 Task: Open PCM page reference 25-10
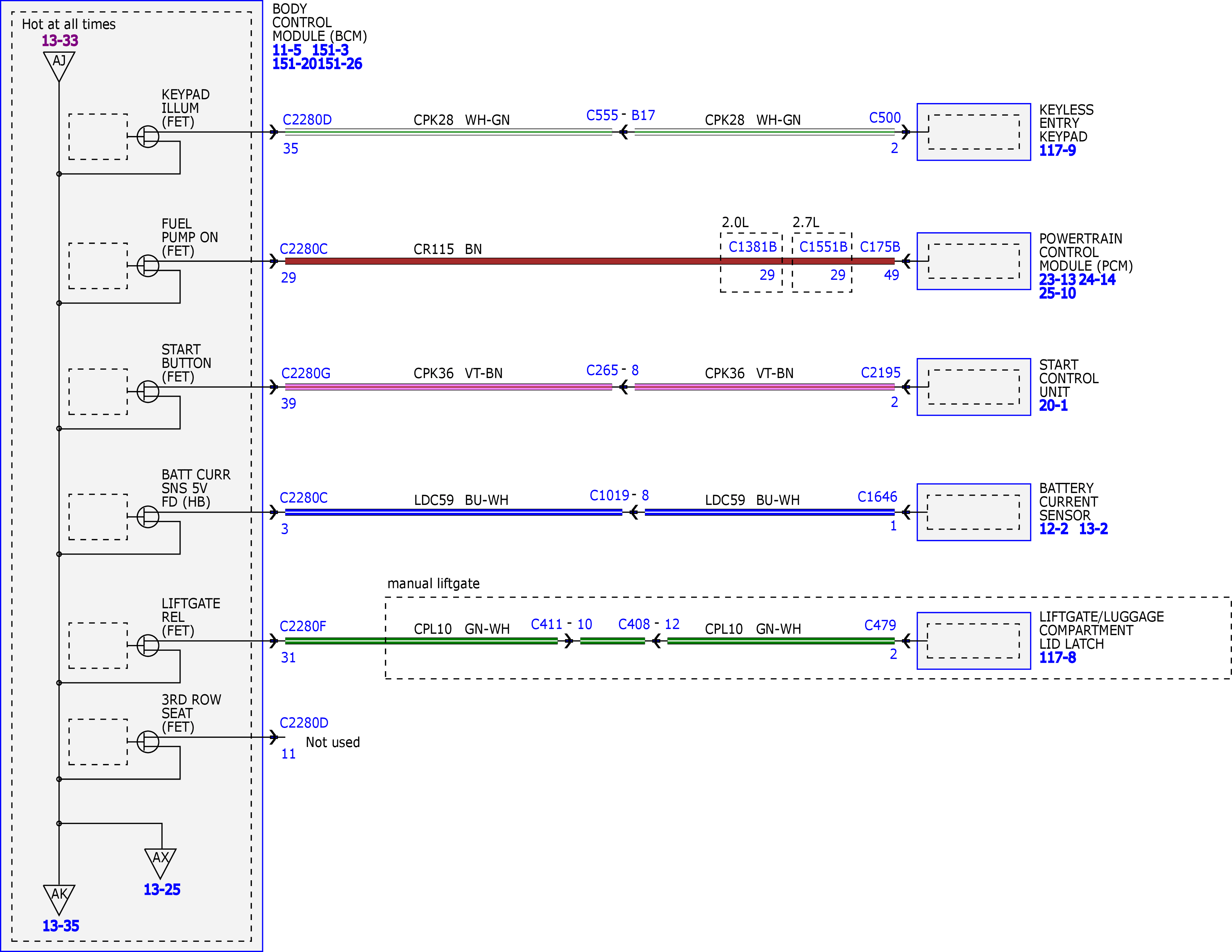(1058, 293)
